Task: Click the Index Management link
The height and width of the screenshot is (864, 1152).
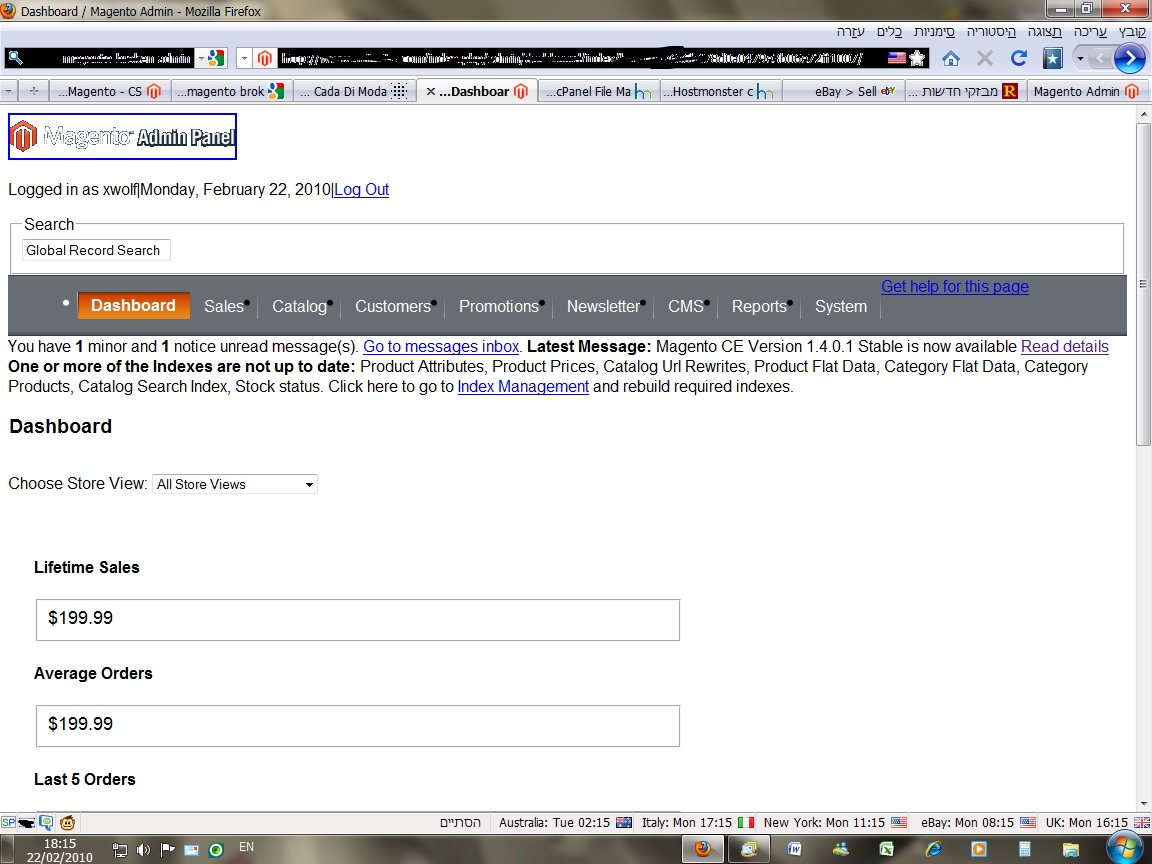Action: point(523,386)
